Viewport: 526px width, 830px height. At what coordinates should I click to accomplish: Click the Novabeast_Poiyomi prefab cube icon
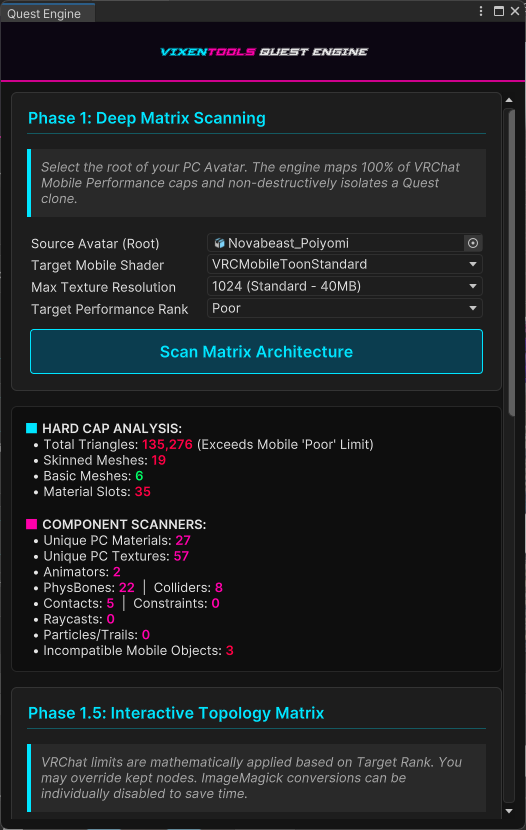(x=219, y=243)
